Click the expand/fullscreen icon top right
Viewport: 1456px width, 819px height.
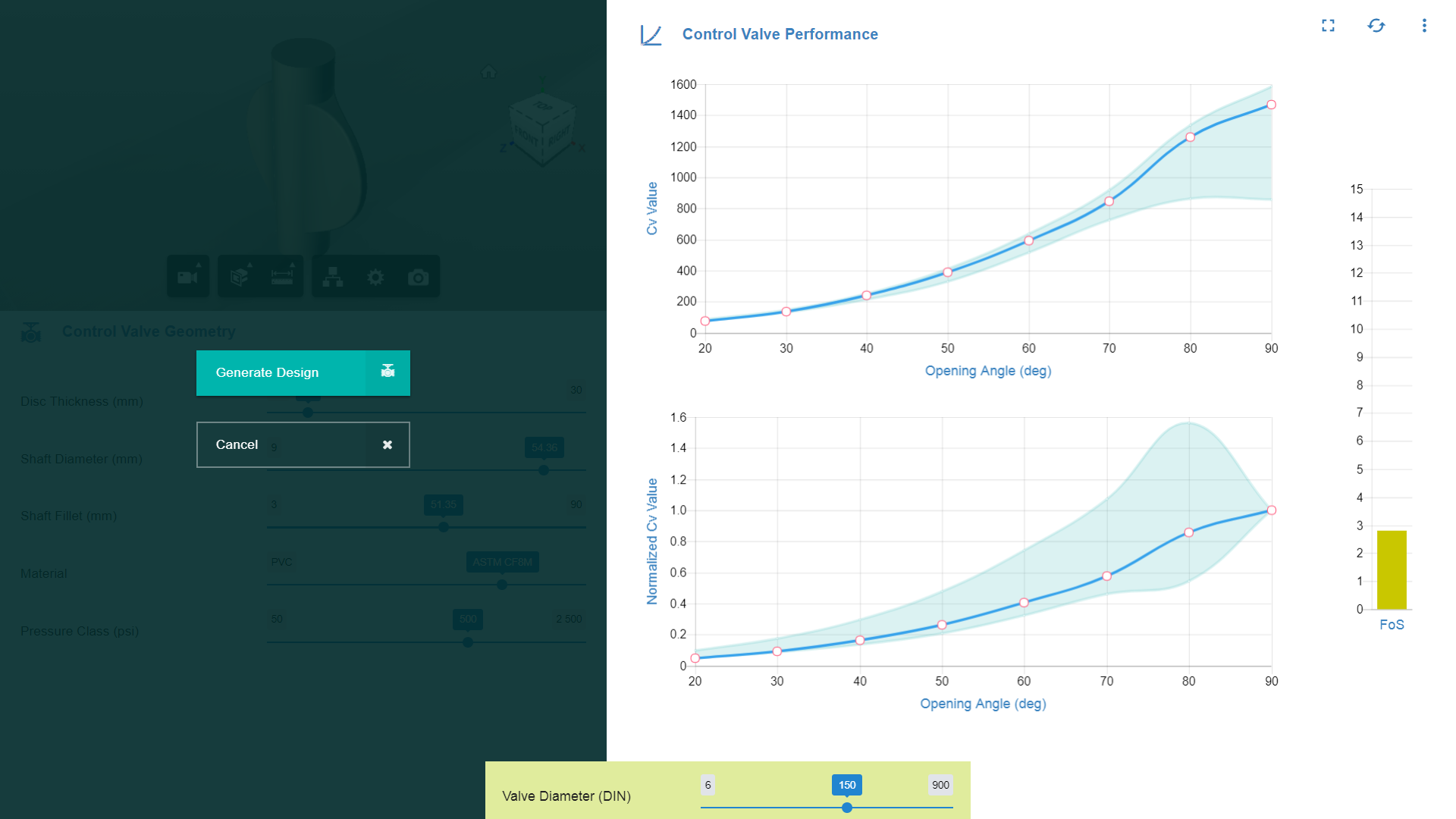click(x=1328, y=24)
